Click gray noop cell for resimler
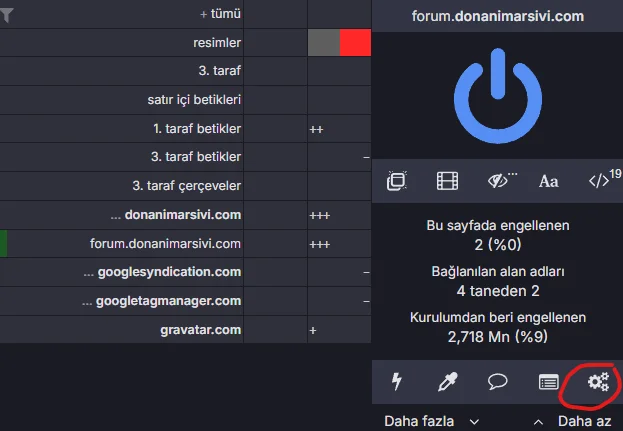 coord(324,43)
